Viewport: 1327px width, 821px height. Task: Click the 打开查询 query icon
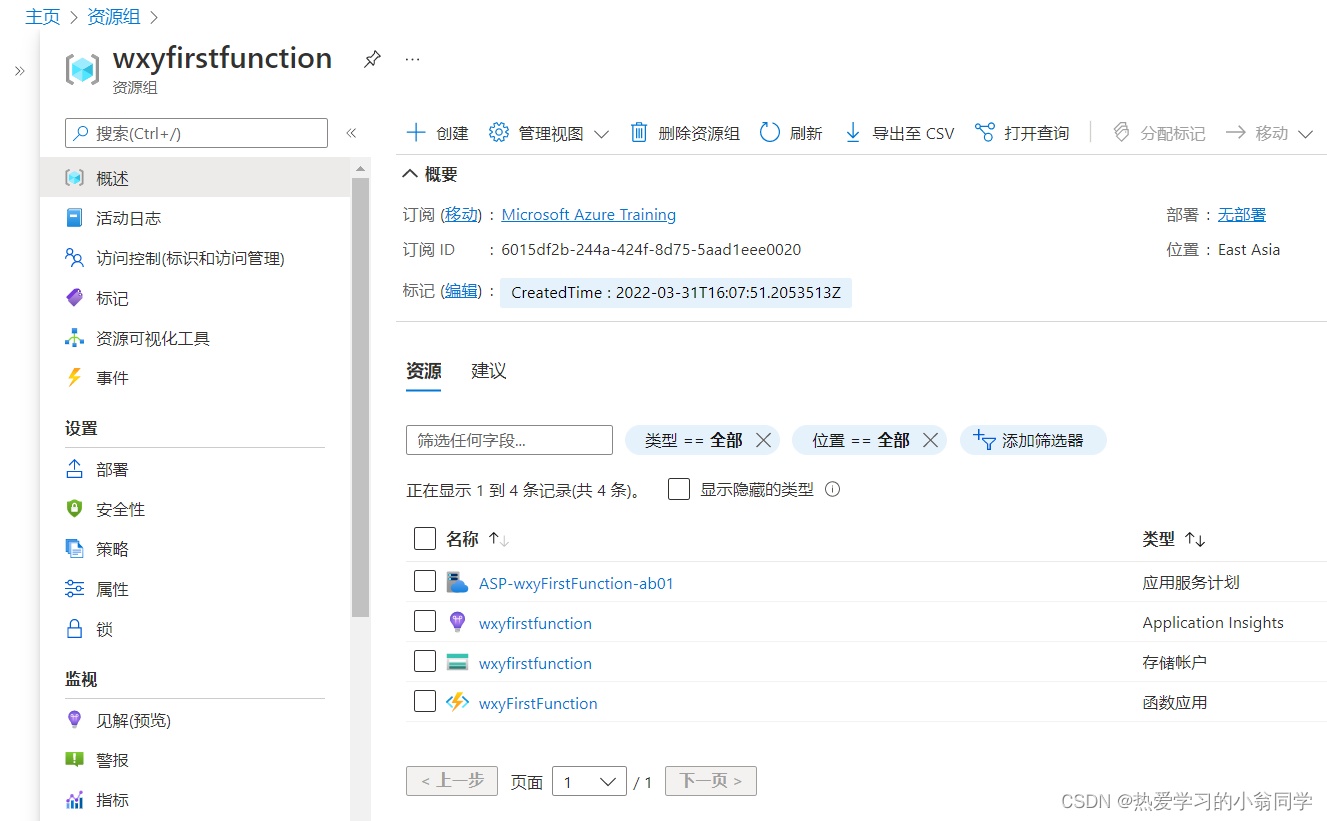(985, 133)
